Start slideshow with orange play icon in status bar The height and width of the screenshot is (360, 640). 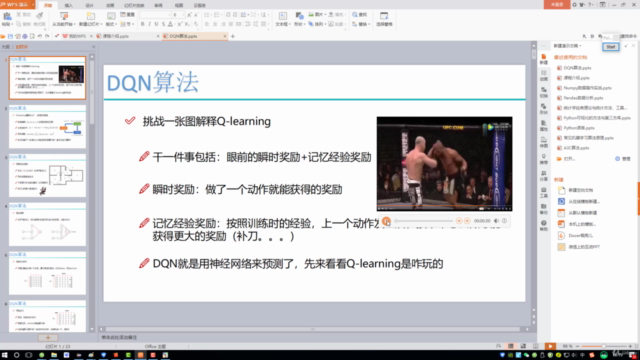tap(550, 346)
